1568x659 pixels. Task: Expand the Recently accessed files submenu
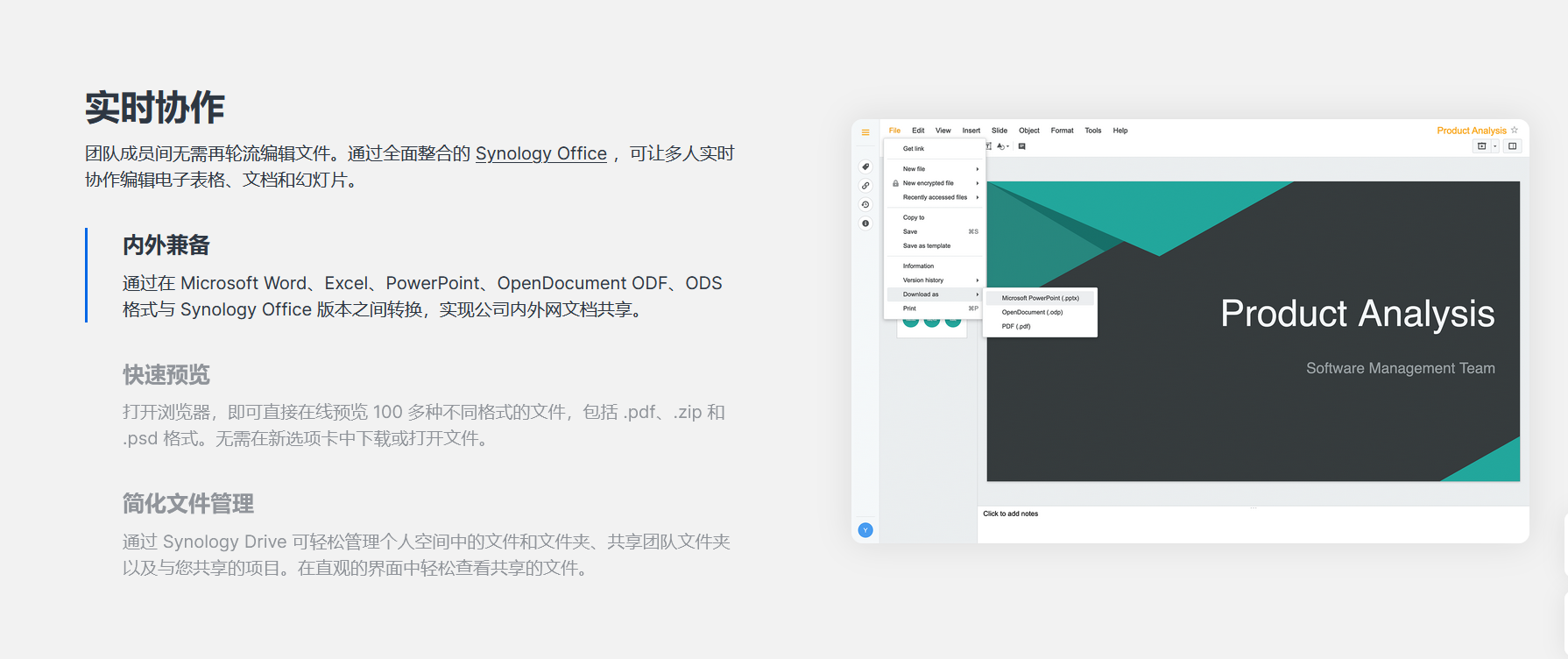point(935,197)
